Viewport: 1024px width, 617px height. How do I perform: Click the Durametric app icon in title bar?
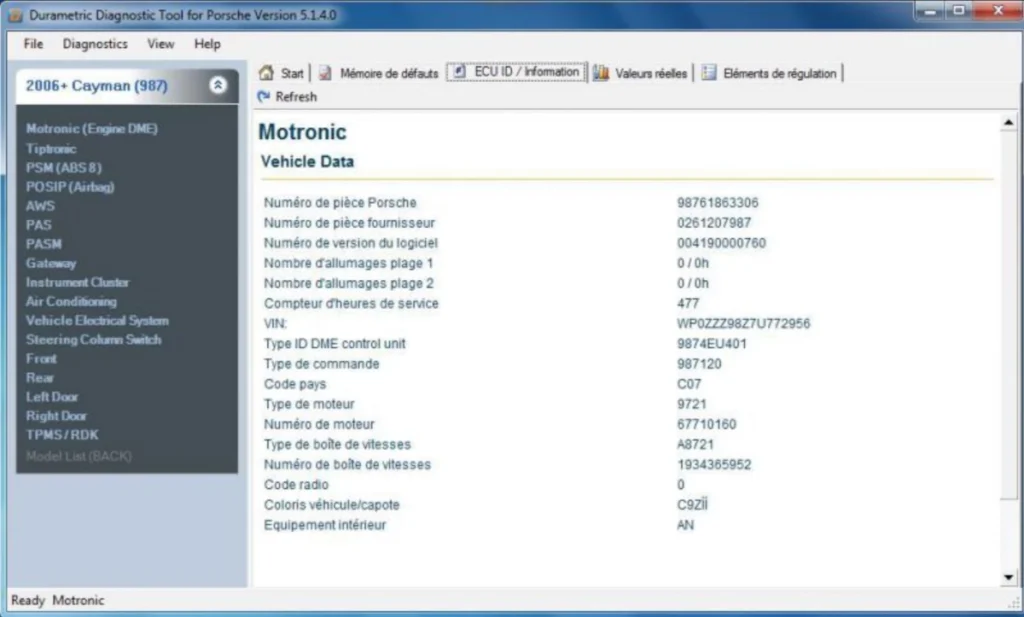14,15
